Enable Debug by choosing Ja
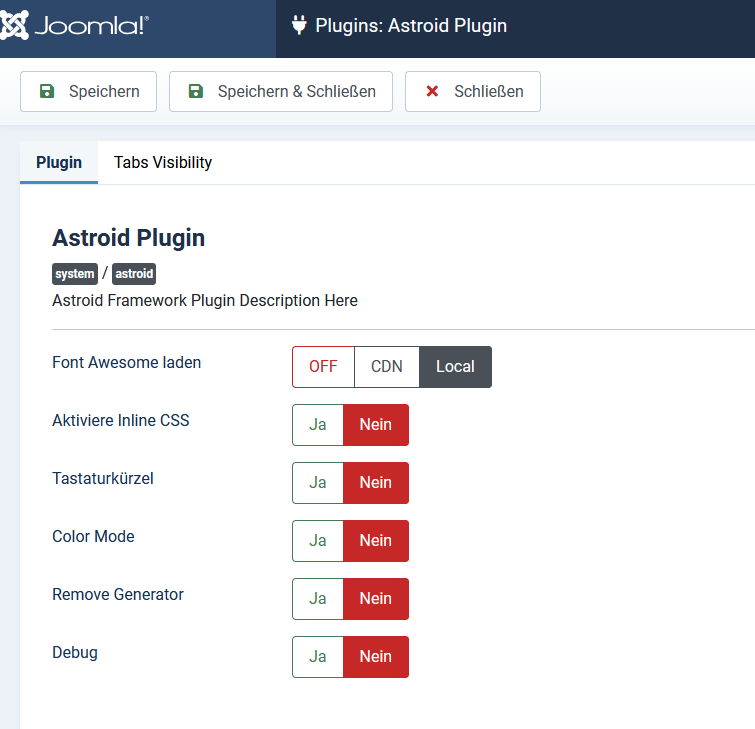Viewport: 755px width, 729px height. [318, 657]
